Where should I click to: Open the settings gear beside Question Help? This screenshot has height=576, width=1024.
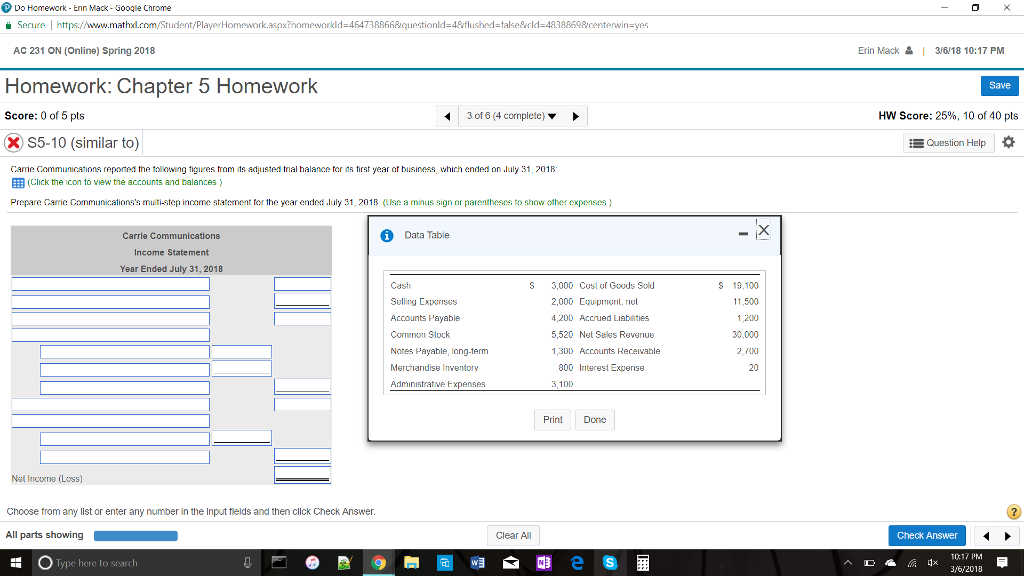pyautogui.click(x=1007, y=143)
